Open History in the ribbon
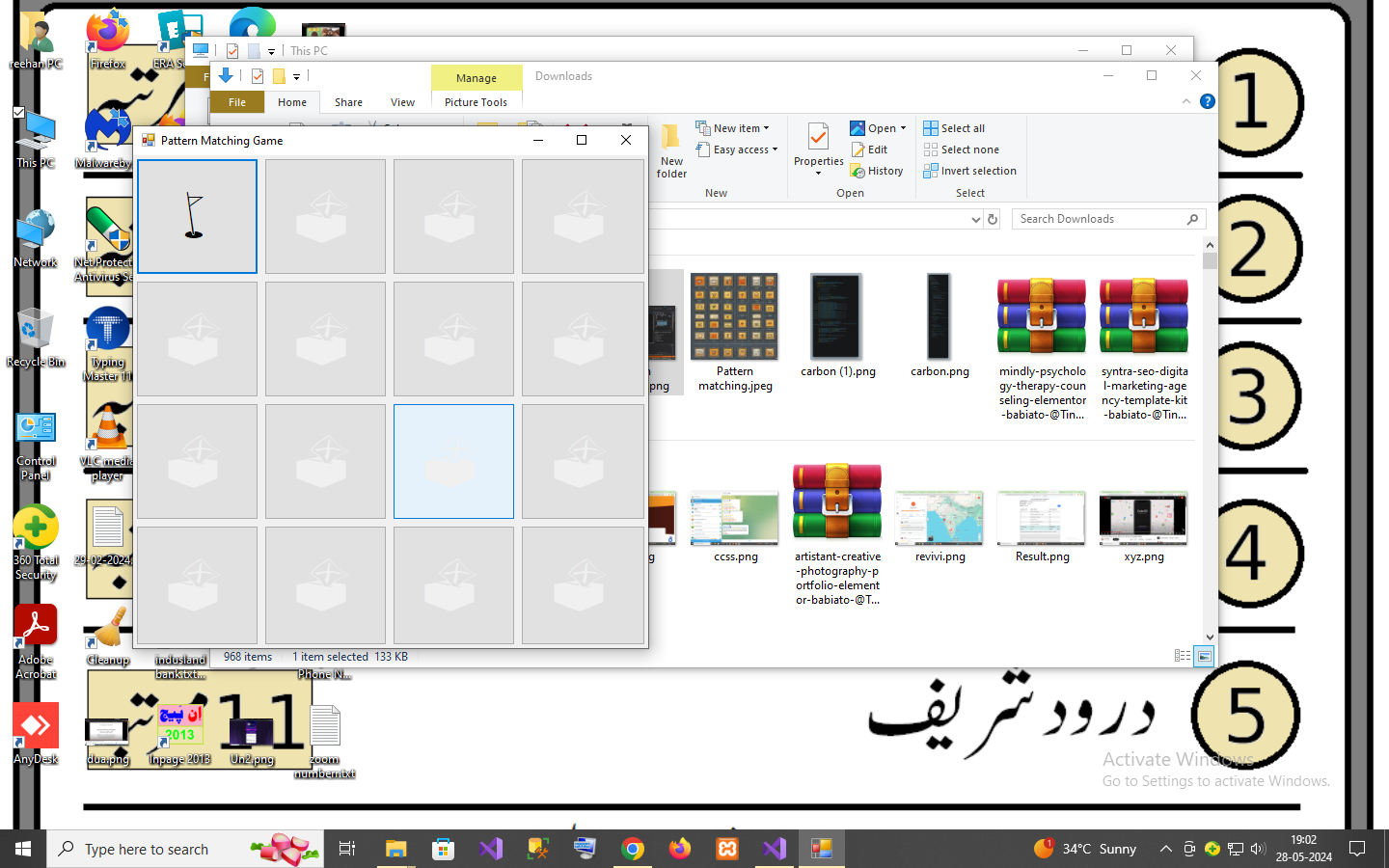 [877, 171]
